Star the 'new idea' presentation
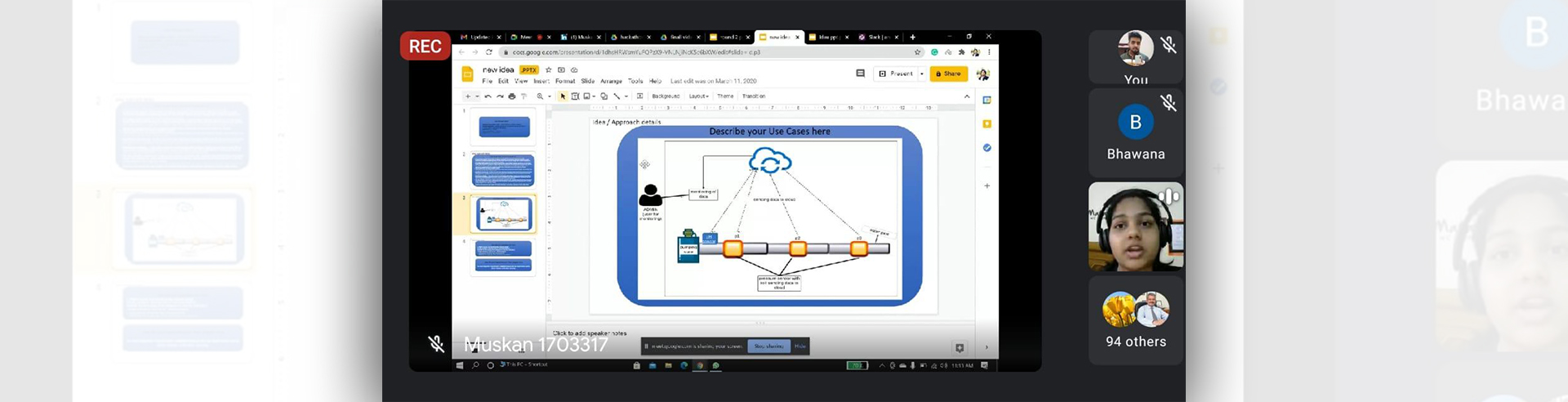 coord(549,70)
